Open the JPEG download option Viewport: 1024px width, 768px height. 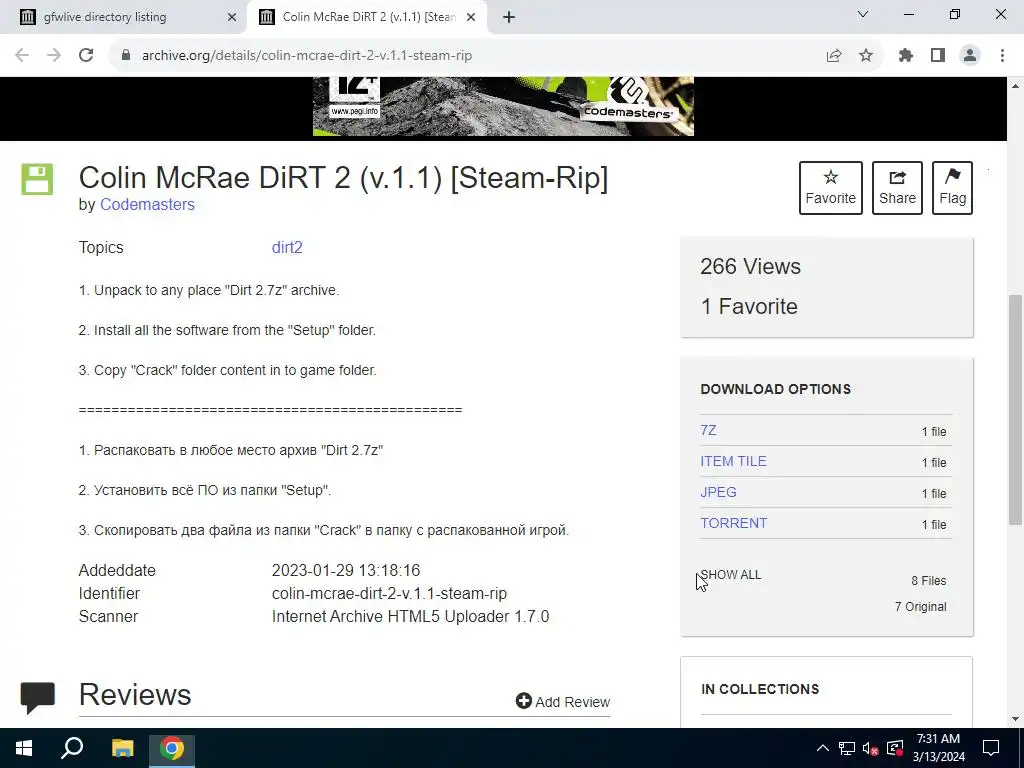(x=718, y=492)
